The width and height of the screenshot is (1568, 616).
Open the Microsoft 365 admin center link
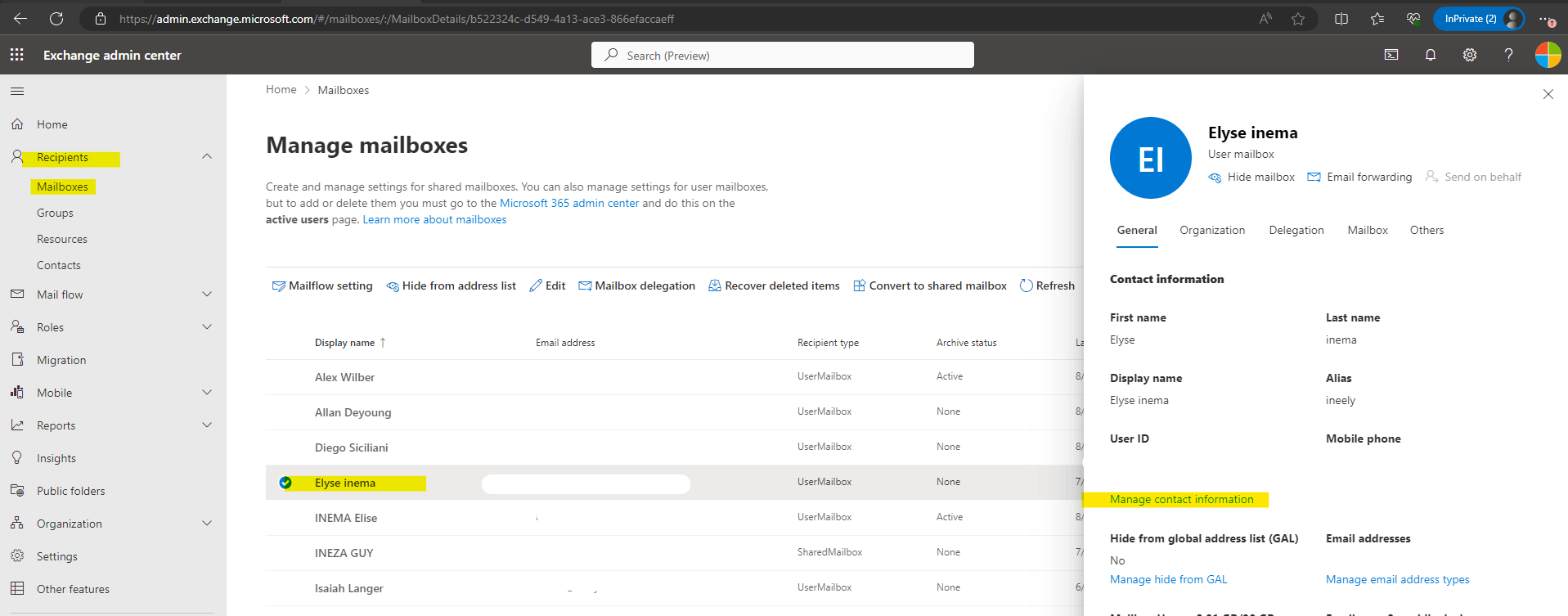coord(569,203)
